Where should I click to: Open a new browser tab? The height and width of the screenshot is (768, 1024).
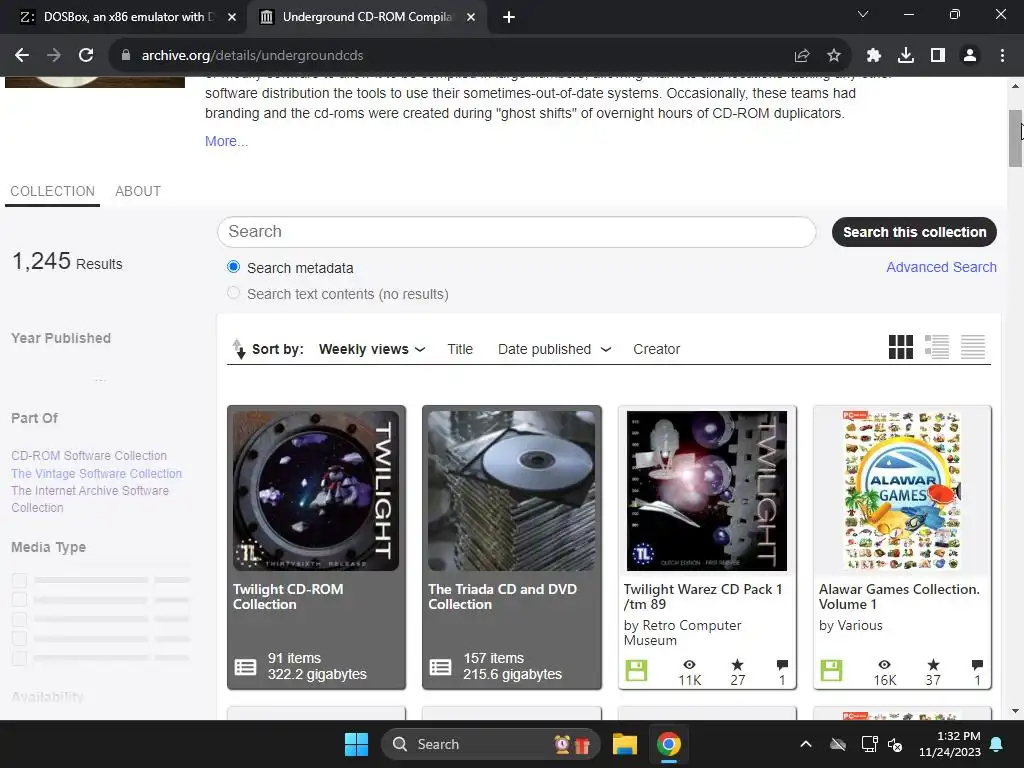[509, 17]
